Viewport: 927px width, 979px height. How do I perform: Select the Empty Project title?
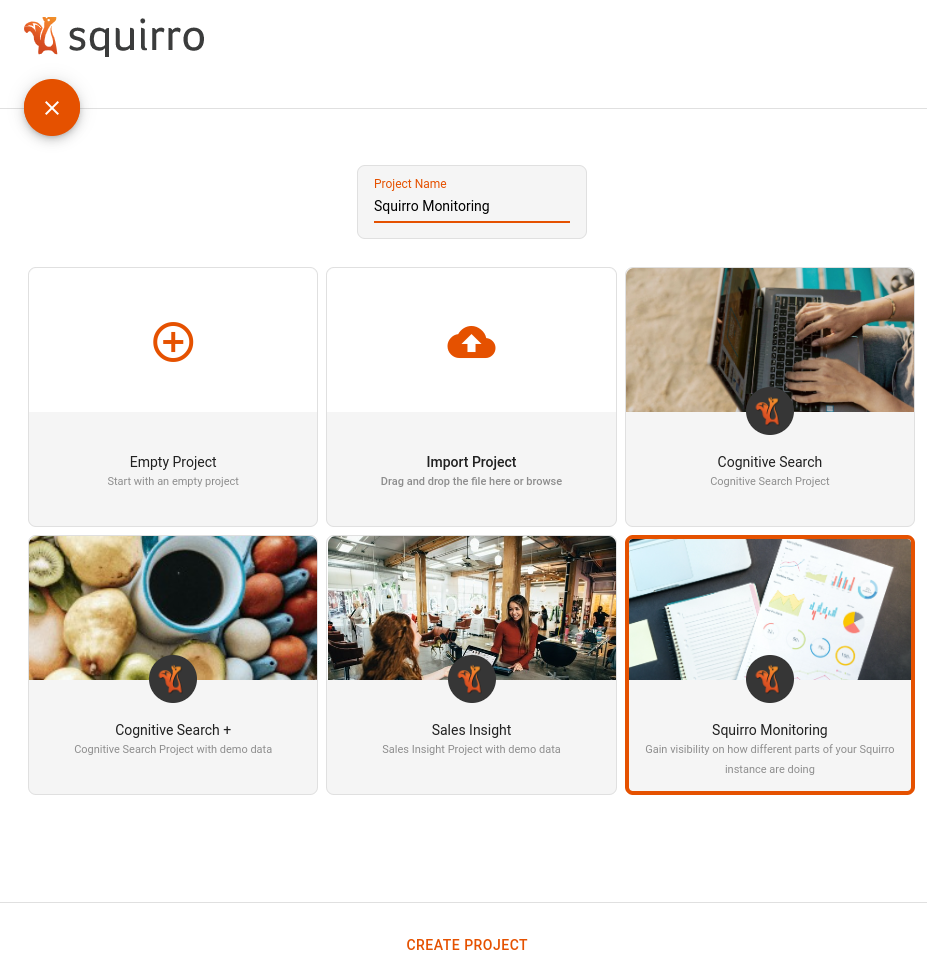coord(173,462)
